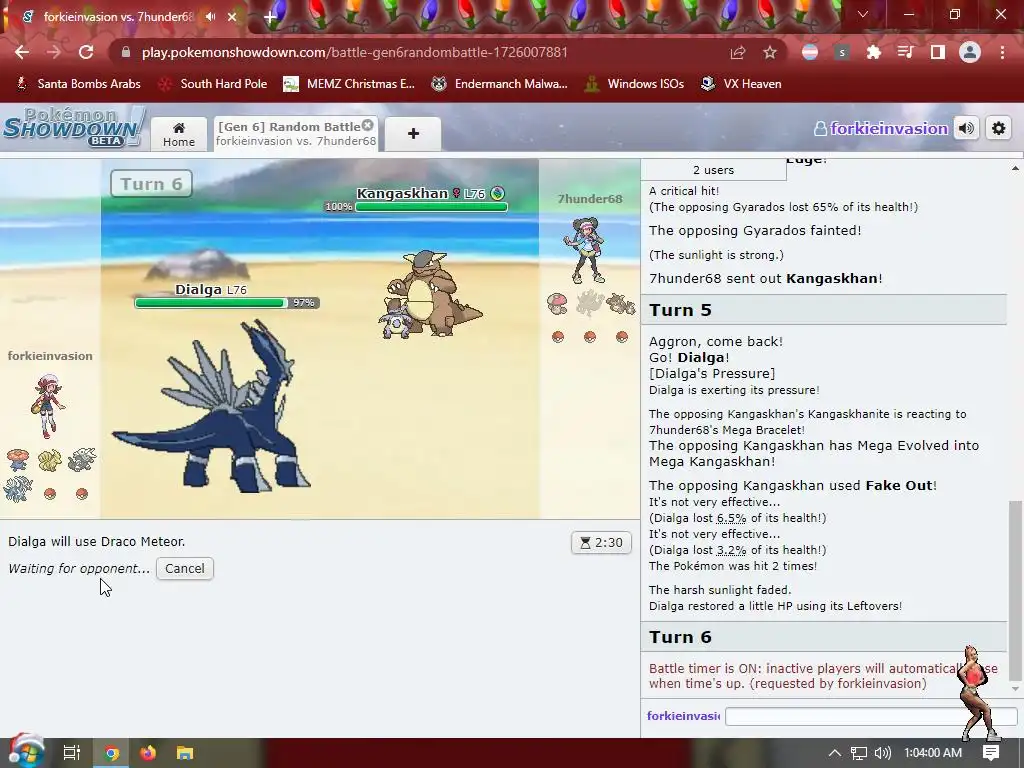Open File Explorer from the taskbar
The image size is (1024, 768).
[185, 753]
